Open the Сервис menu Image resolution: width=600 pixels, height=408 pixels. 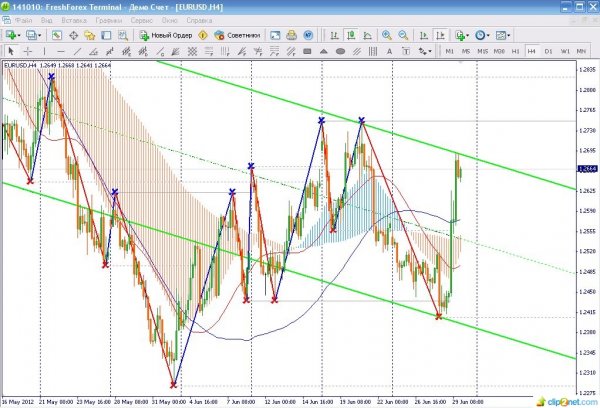point(142,19)
